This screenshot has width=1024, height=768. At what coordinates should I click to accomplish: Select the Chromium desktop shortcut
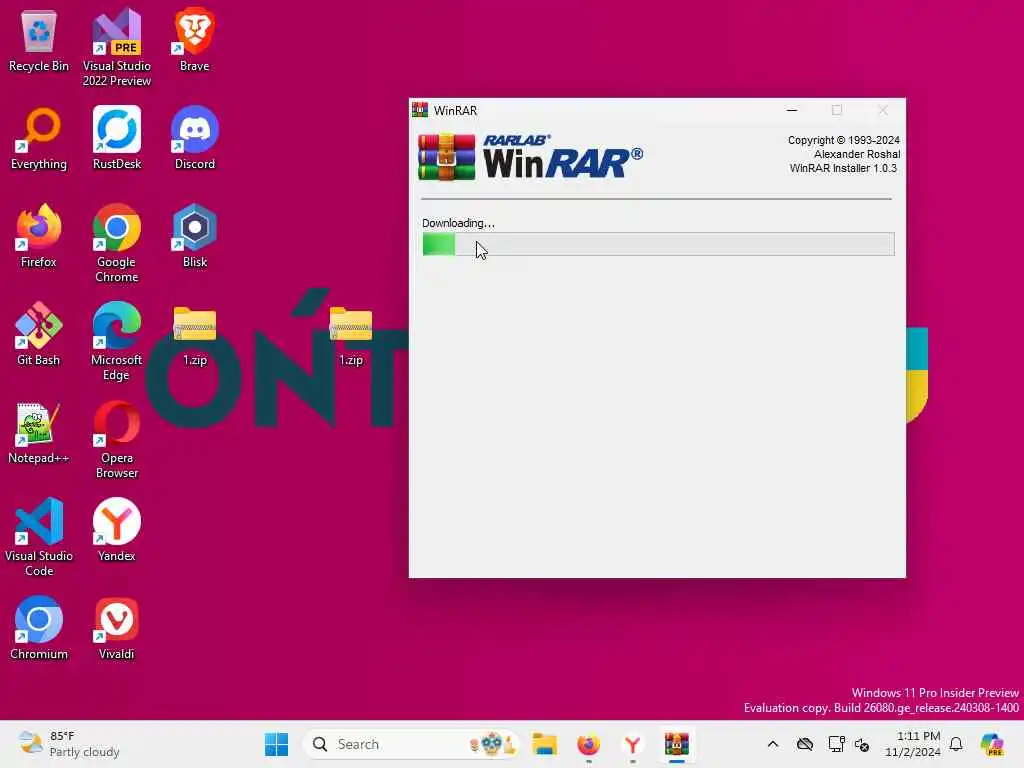coord(39,628)
